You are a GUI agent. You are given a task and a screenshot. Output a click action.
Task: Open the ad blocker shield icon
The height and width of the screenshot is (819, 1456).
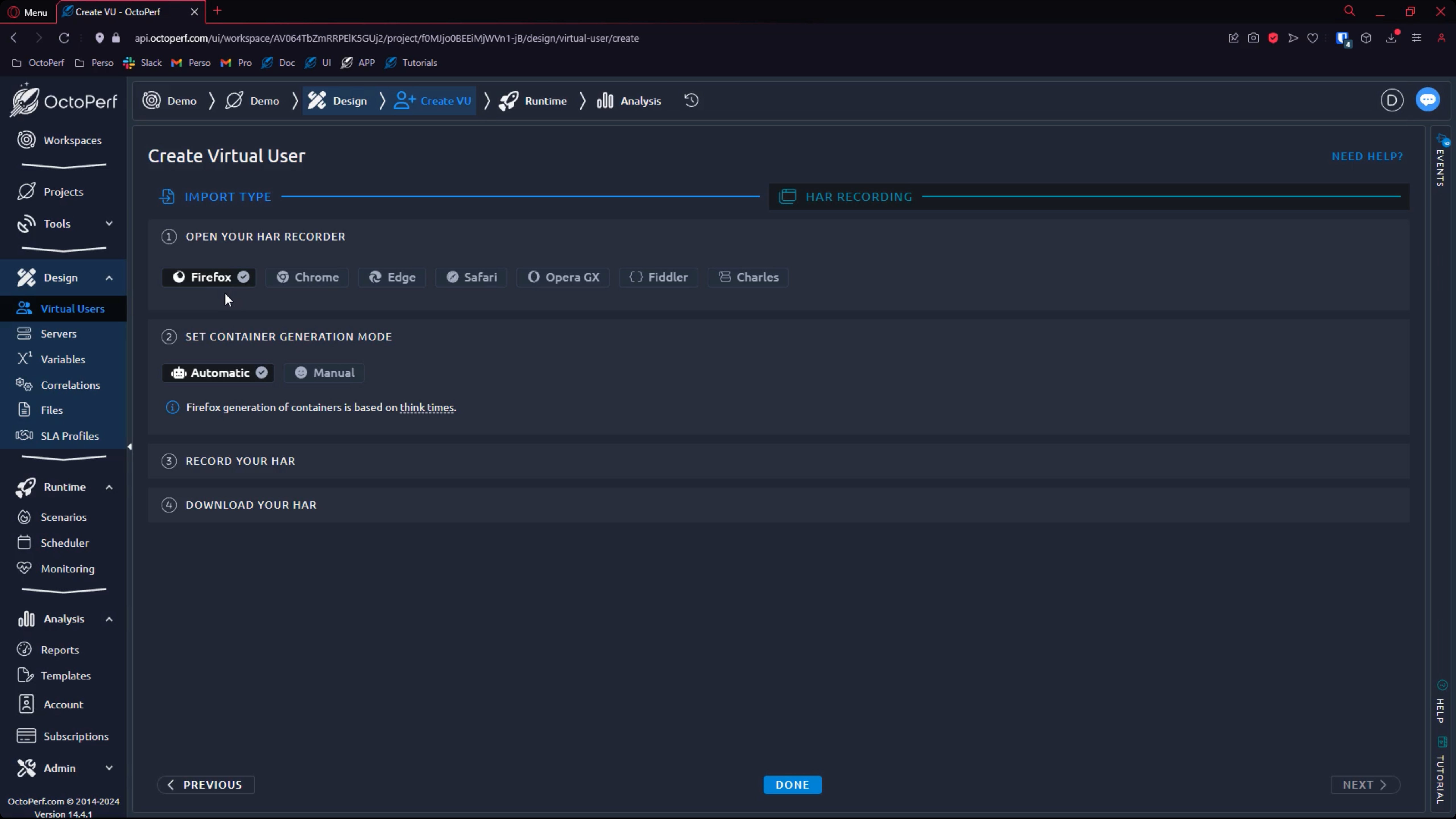tap(1273, 38)
